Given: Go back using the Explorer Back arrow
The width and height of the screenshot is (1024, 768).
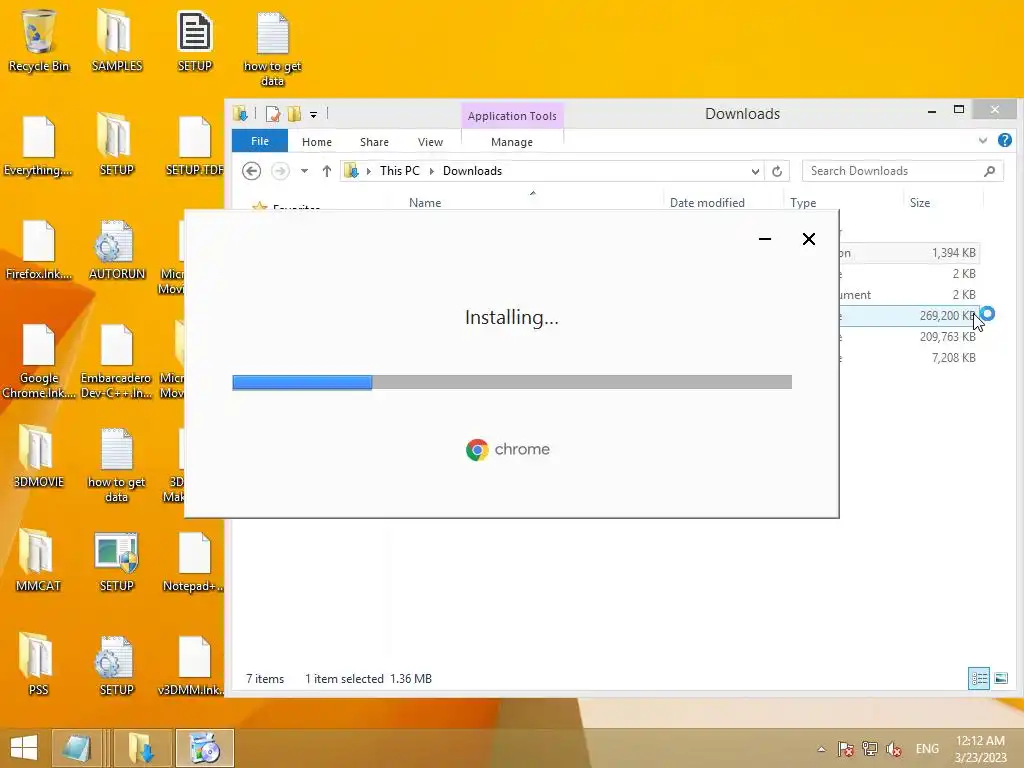Looking at the screenshot, I should (251, 171).
